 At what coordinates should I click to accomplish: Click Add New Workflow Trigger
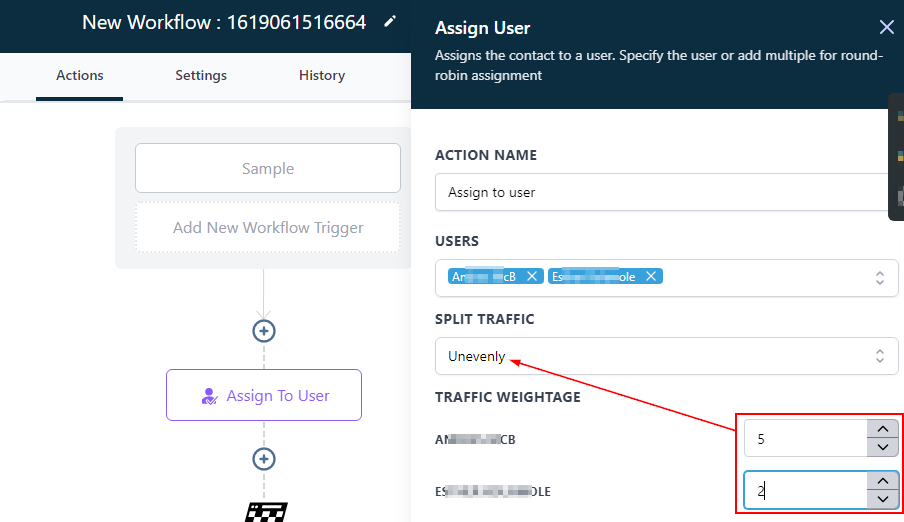(x=268, y=227)
